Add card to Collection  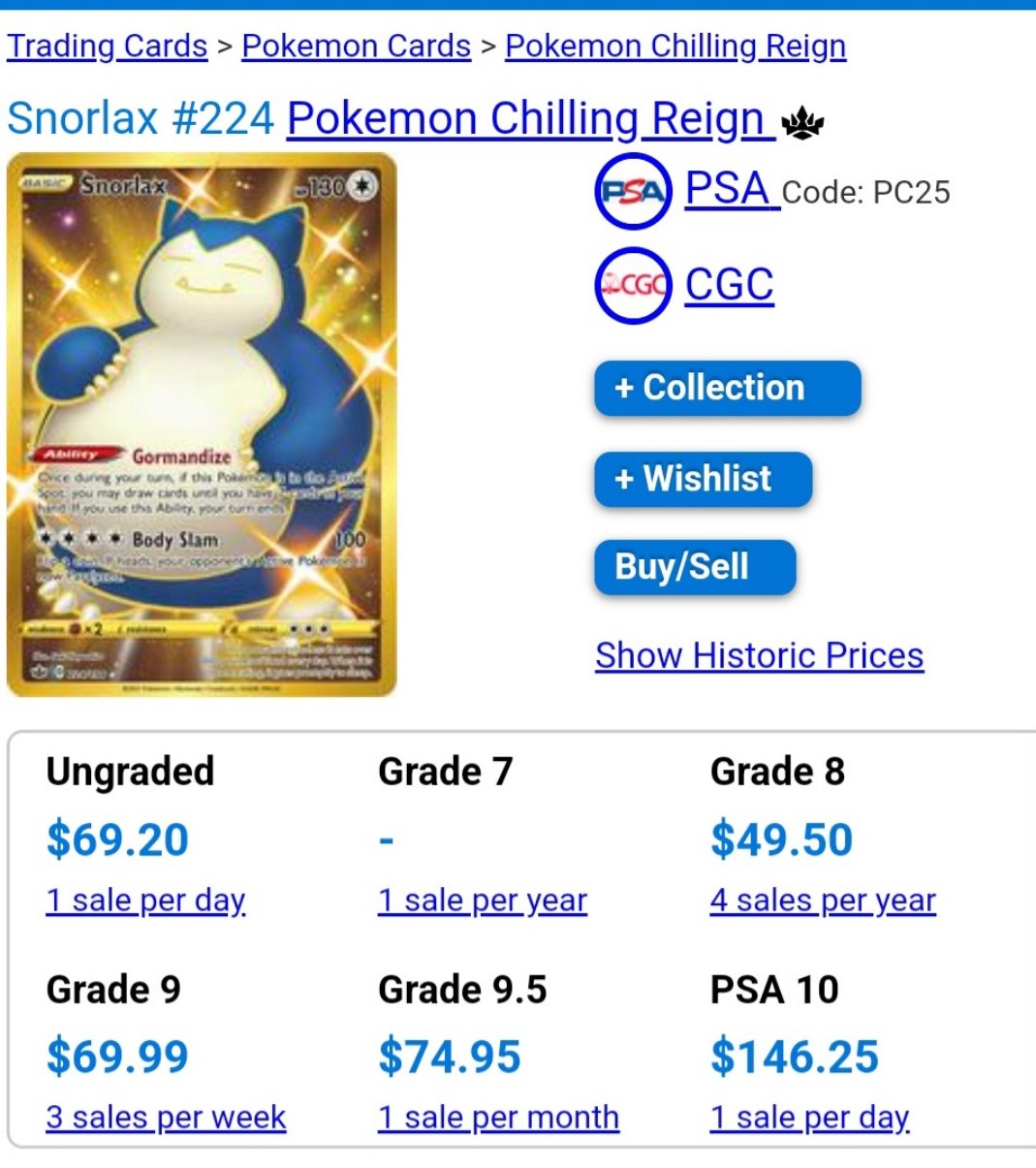[x=728, y=389]
